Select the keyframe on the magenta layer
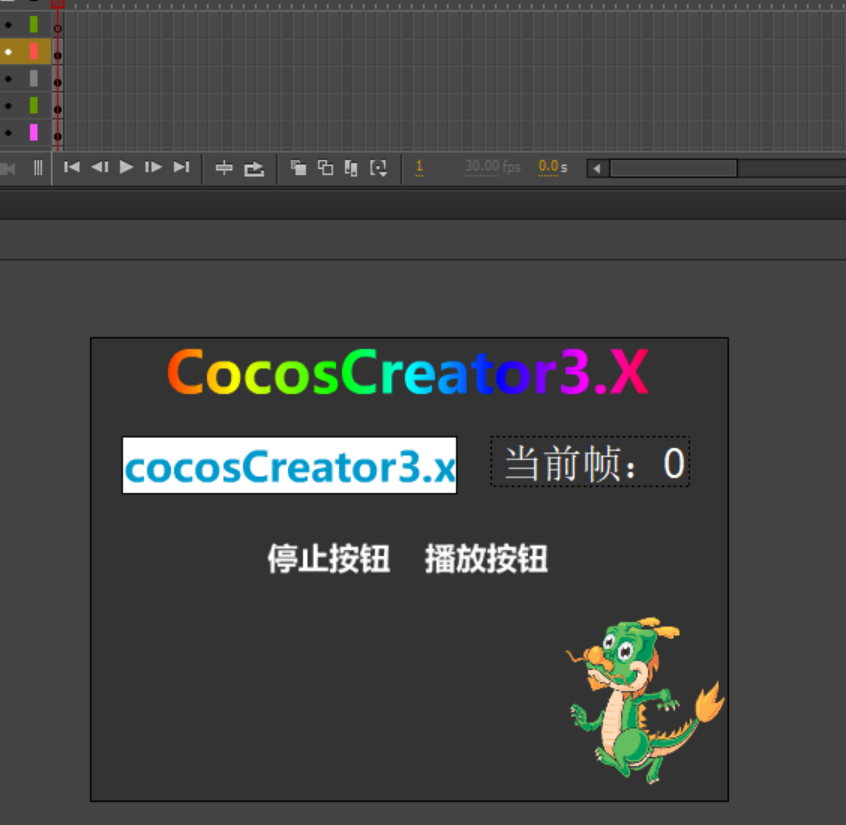Viewport: 846px width, 825px height. [x=58, y=134]
